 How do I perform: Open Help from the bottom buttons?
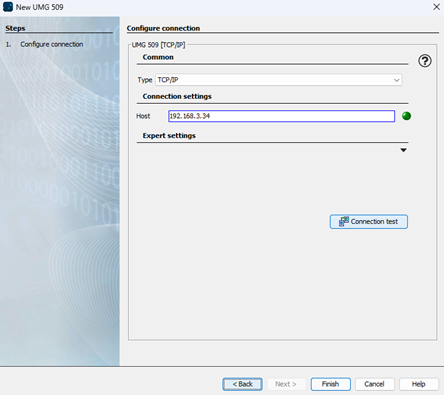tap(419, 384)
